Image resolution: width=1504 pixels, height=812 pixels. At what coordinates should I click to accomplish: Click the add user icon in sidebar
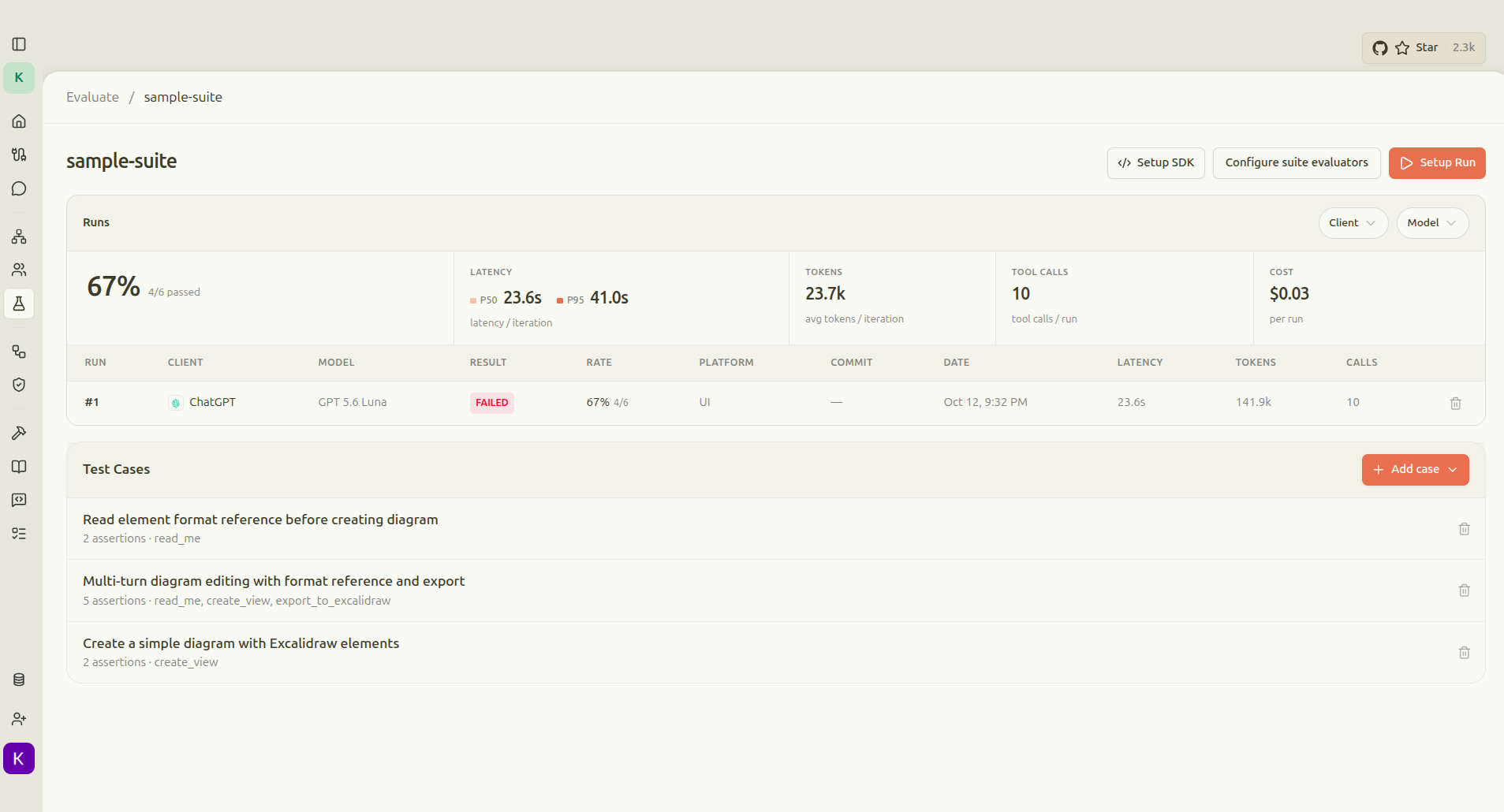pyautogui.click(x=19, y=719)
